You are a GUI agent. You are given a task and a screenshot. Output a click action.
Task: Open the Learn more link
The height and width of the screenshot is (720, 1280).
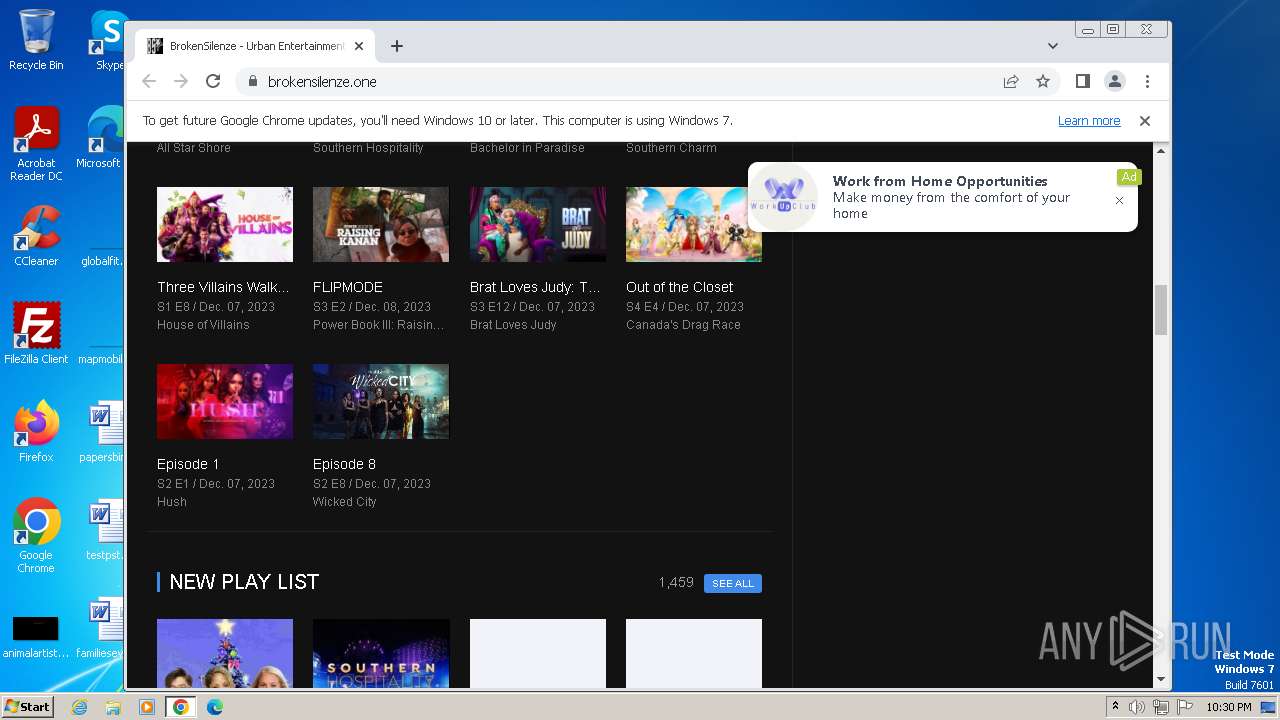pyautogui.click(x=1089, y=120)
